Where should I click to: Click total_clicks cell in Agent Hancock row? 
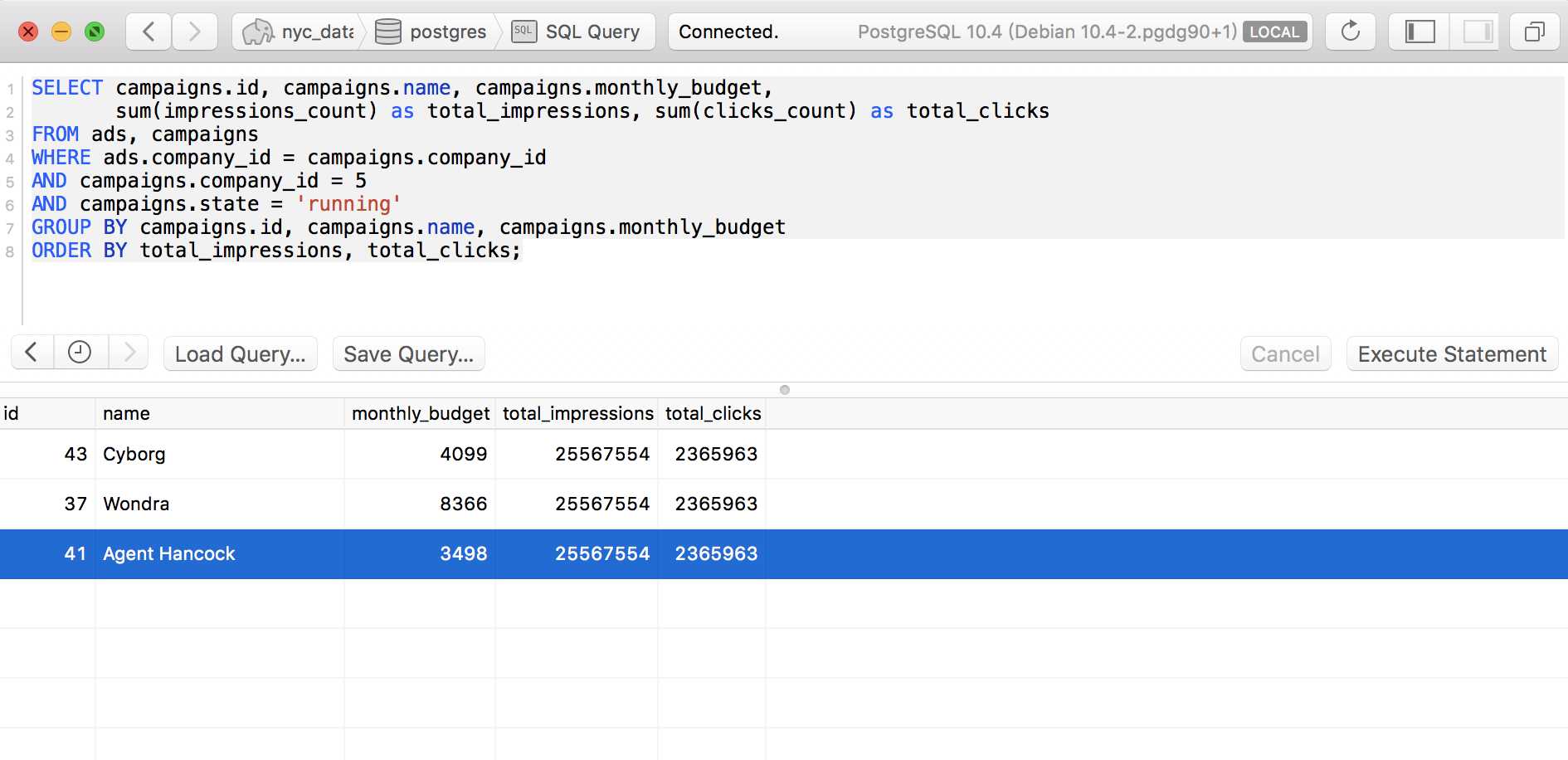712,553
